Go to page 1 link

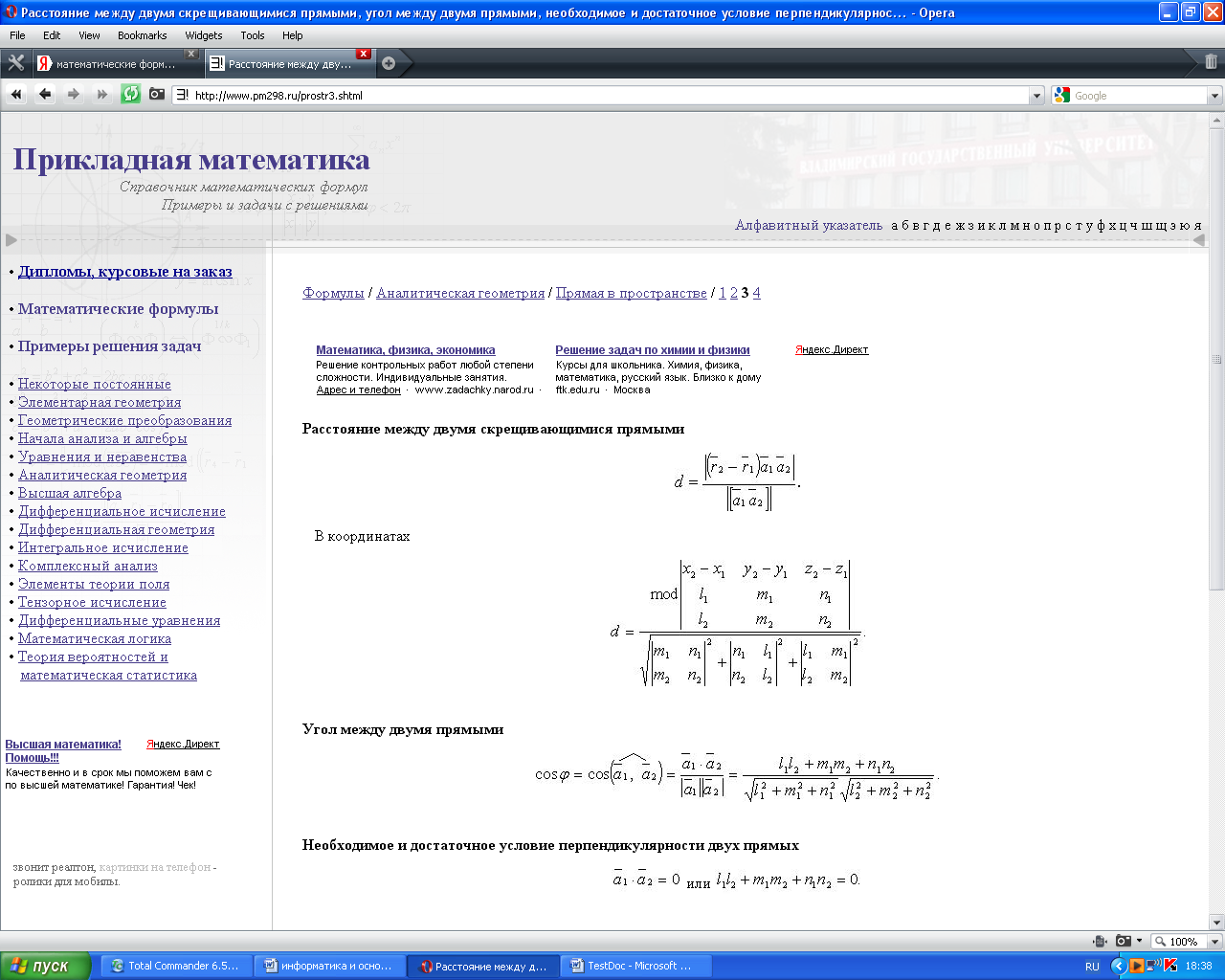pos(723,294)
